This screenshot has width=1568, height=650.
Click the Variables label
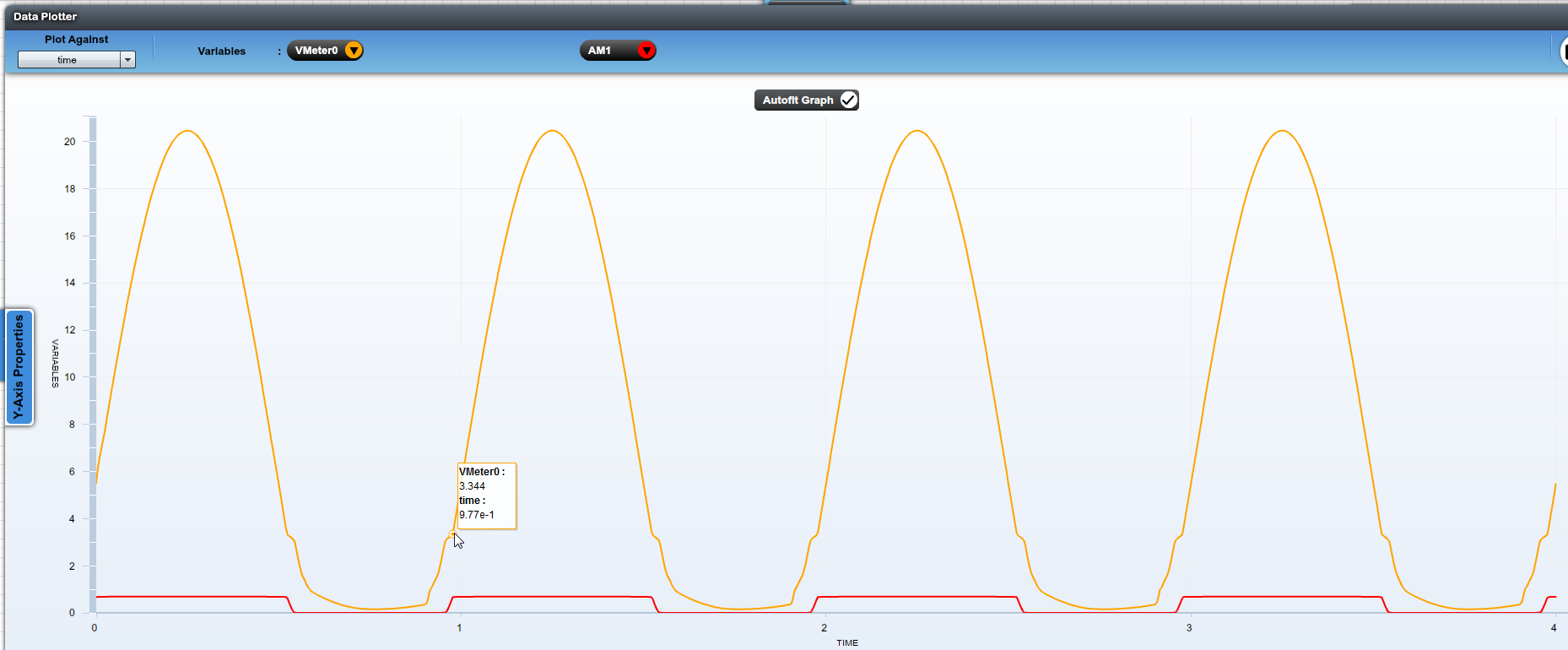[221, 51]
